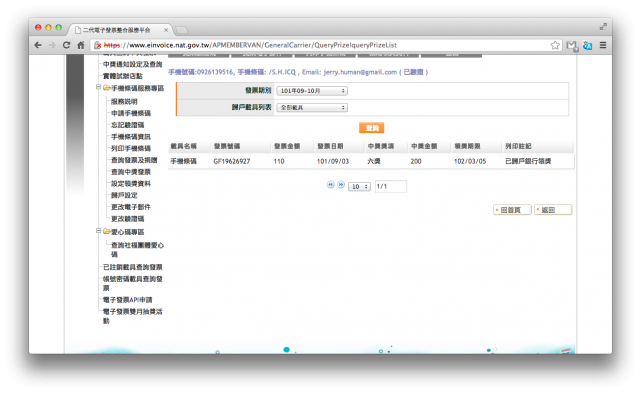
Task: Click the 發票日期 column header
Action: coord(330,146)
